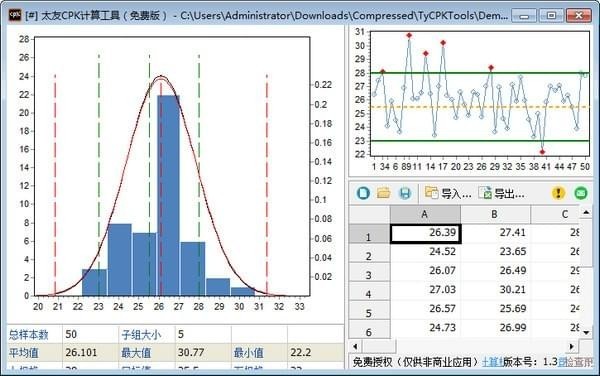Open file using the folder icon
This screenshot has width=600, height=376.
coord(384,193)
